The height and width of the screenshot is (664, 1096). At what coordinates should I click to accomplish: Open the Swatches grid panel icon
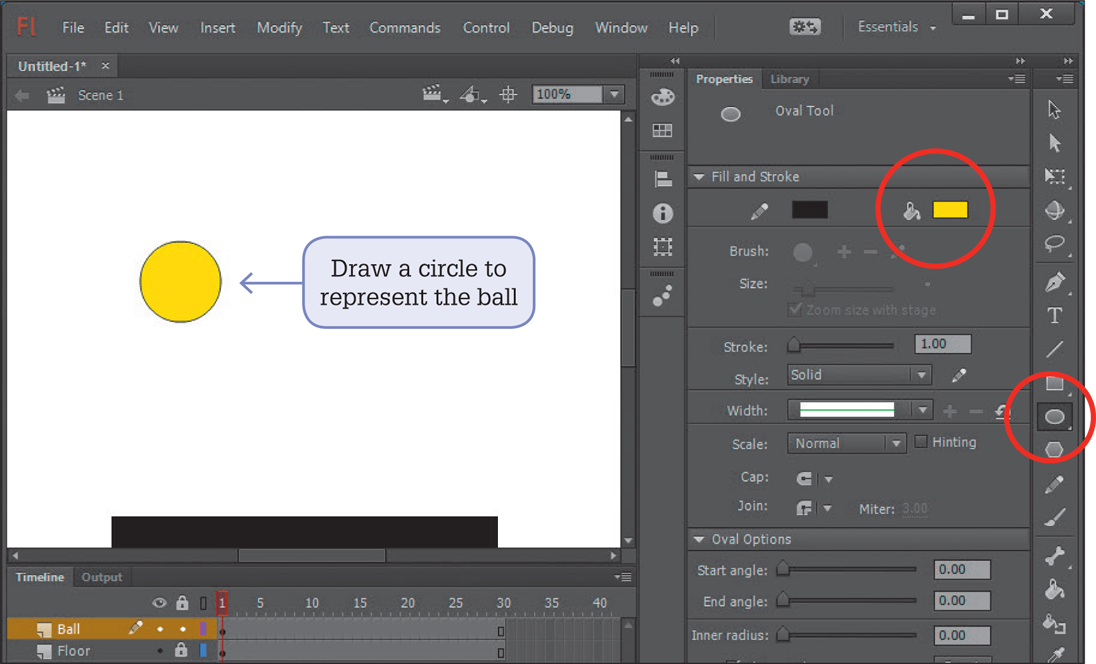pos(662,130)
